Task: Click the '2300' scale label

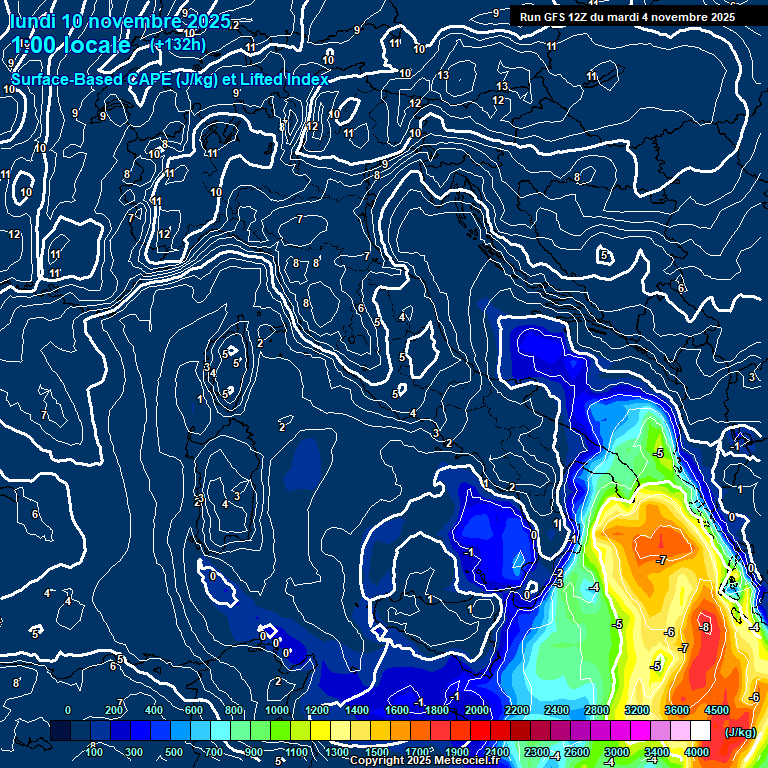Action: coord(536,752)
